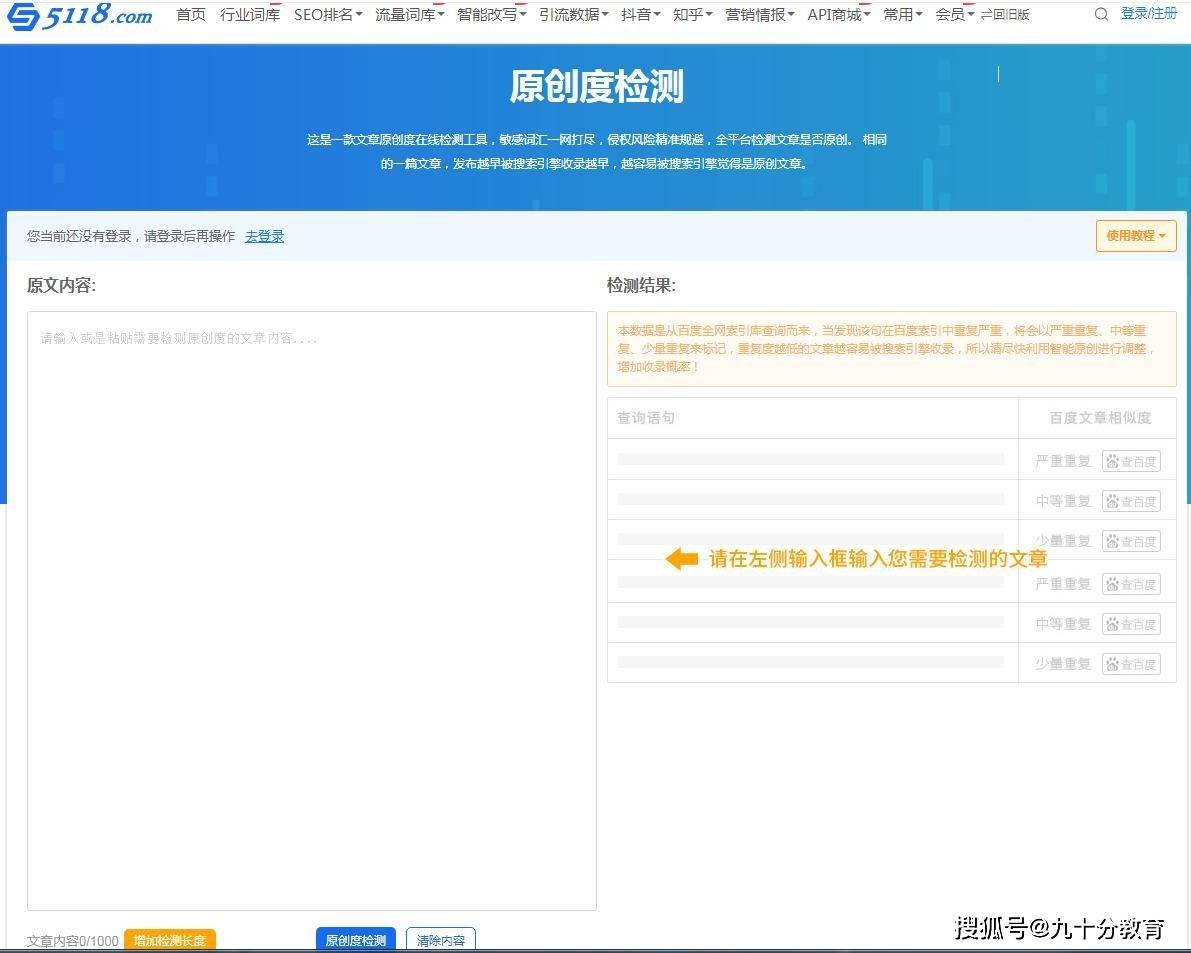Open 行业词库 navigation item
This screenshot has width=1191, height=953.
click(x=250, y=15)
